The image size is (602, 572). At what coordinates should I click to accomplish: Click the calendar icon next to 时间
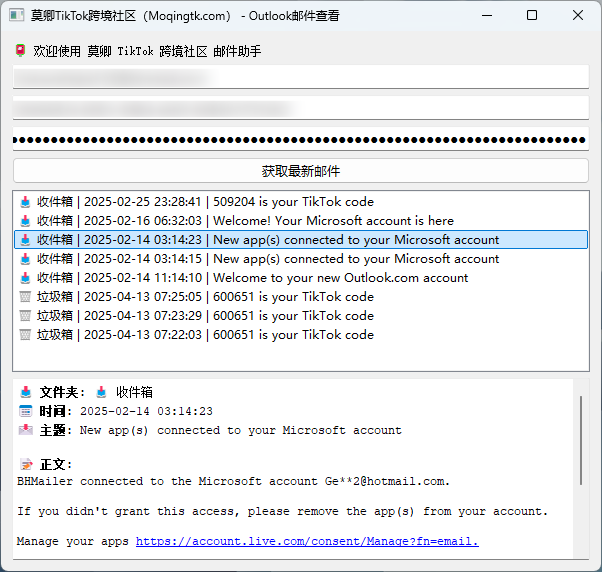(x=26, y=411)
